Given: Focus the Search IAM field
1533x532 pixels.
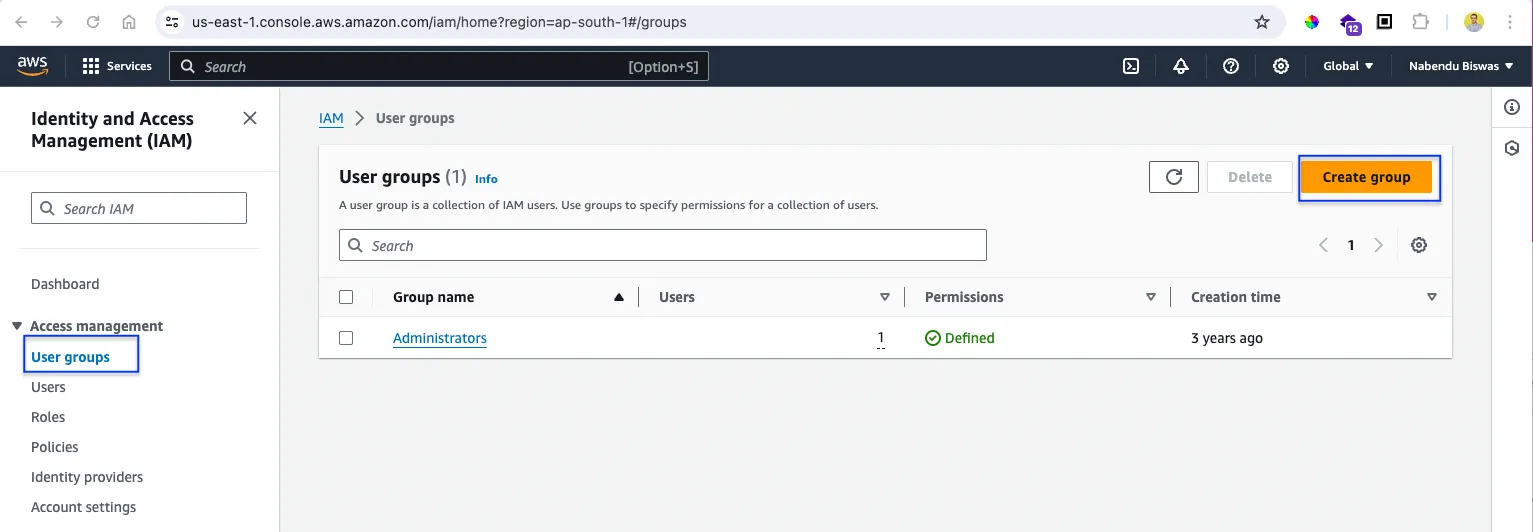Looking at the screenshot, I should (139, 208).
